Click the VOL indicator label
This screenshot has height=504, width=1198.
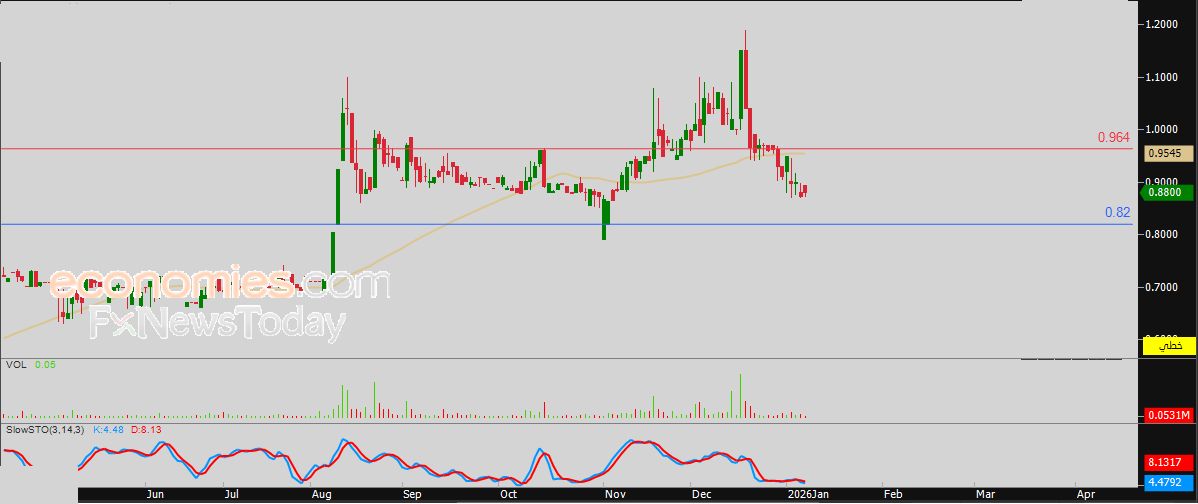(x=15, y=365)
